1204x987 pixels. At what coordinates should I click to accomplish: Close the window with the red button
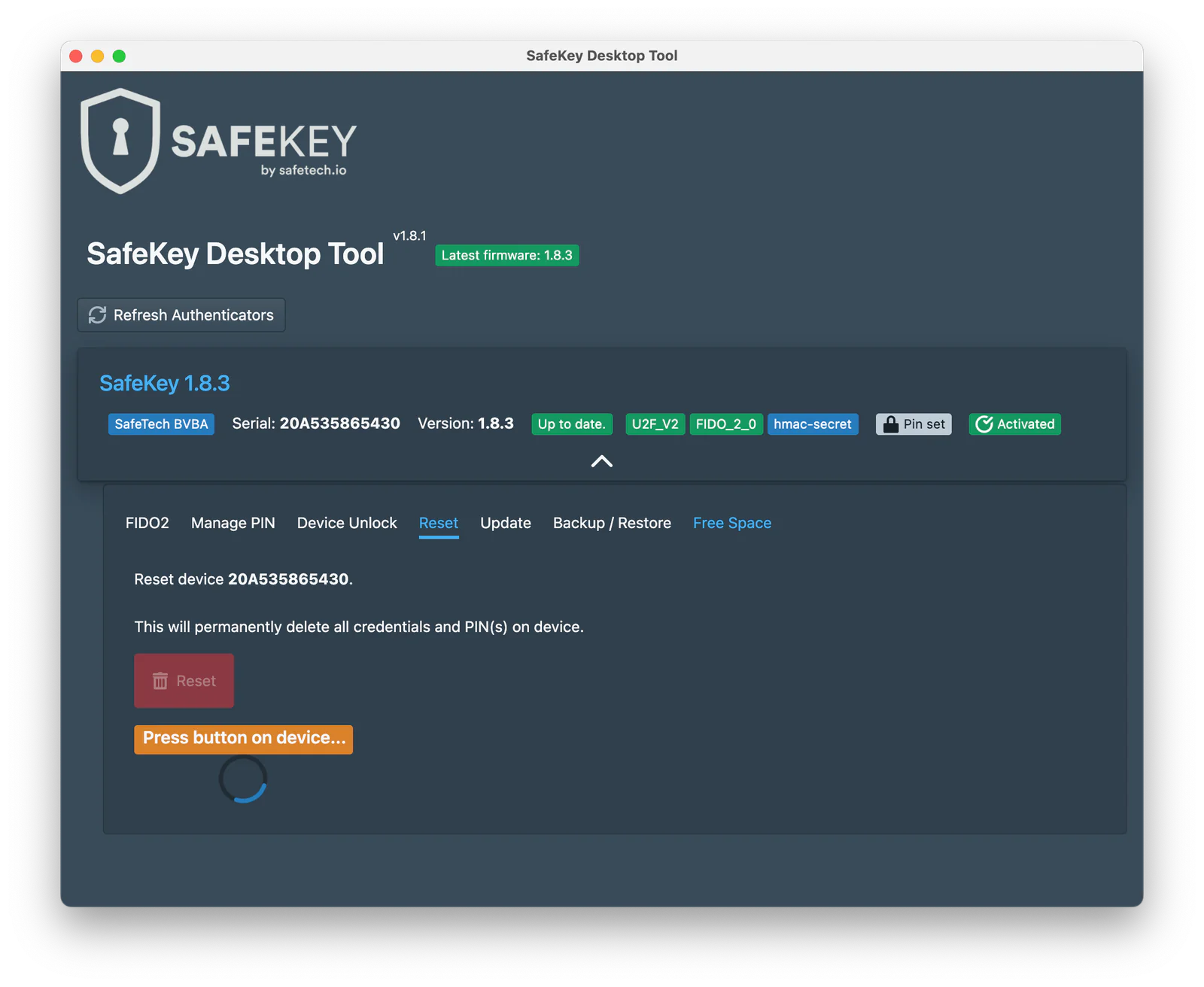click(x=76, y=56)
